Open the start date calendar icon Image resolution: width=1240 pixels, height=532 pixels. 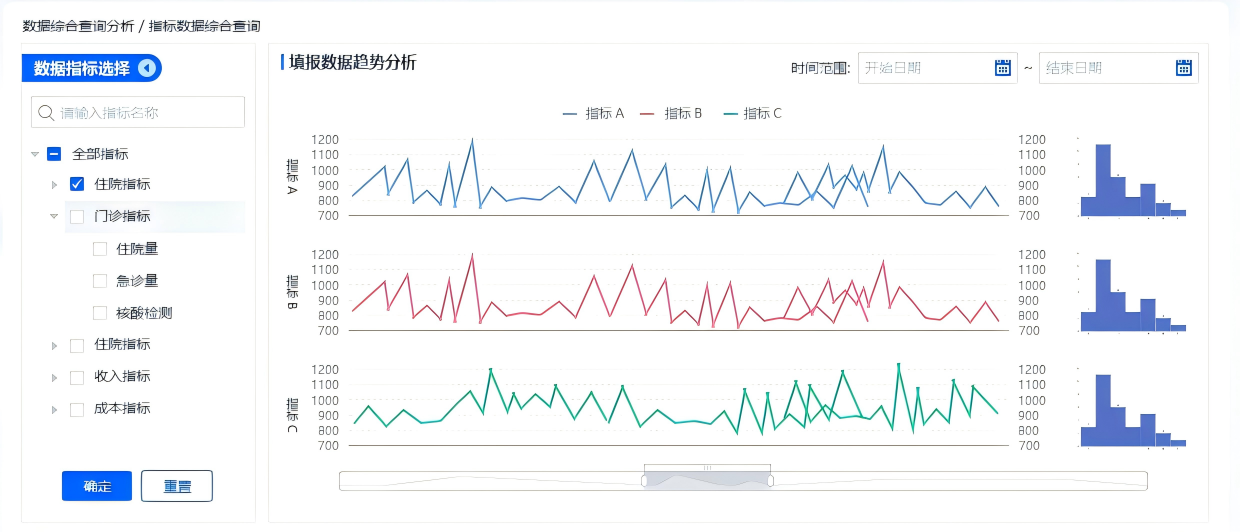(x=1003, y=68)
